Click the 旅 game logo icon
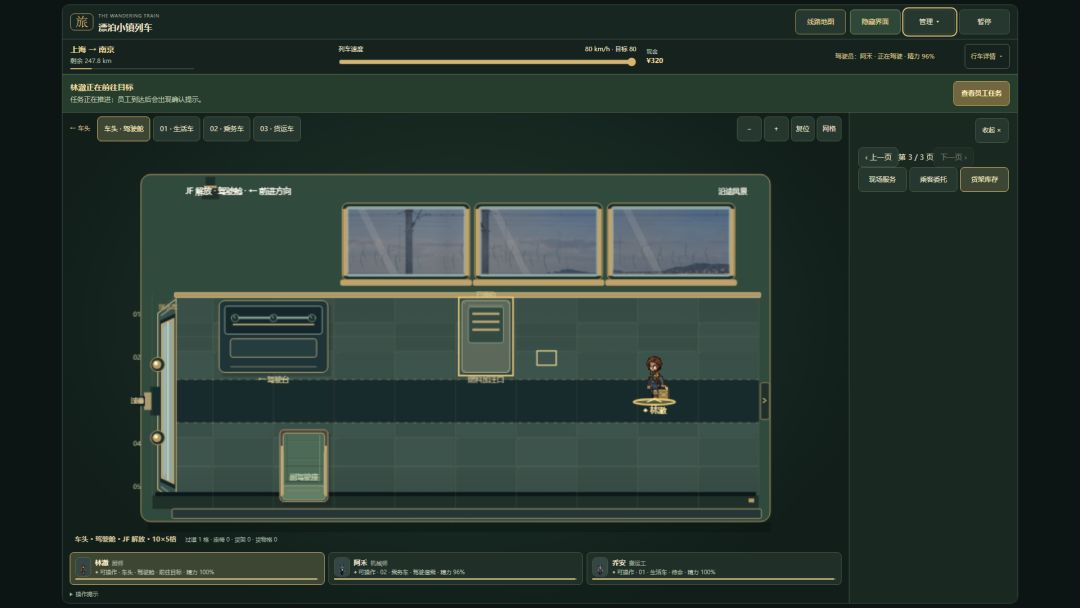Image resolution: width=1080 pixels, height=608 pixels. point(81,22)
